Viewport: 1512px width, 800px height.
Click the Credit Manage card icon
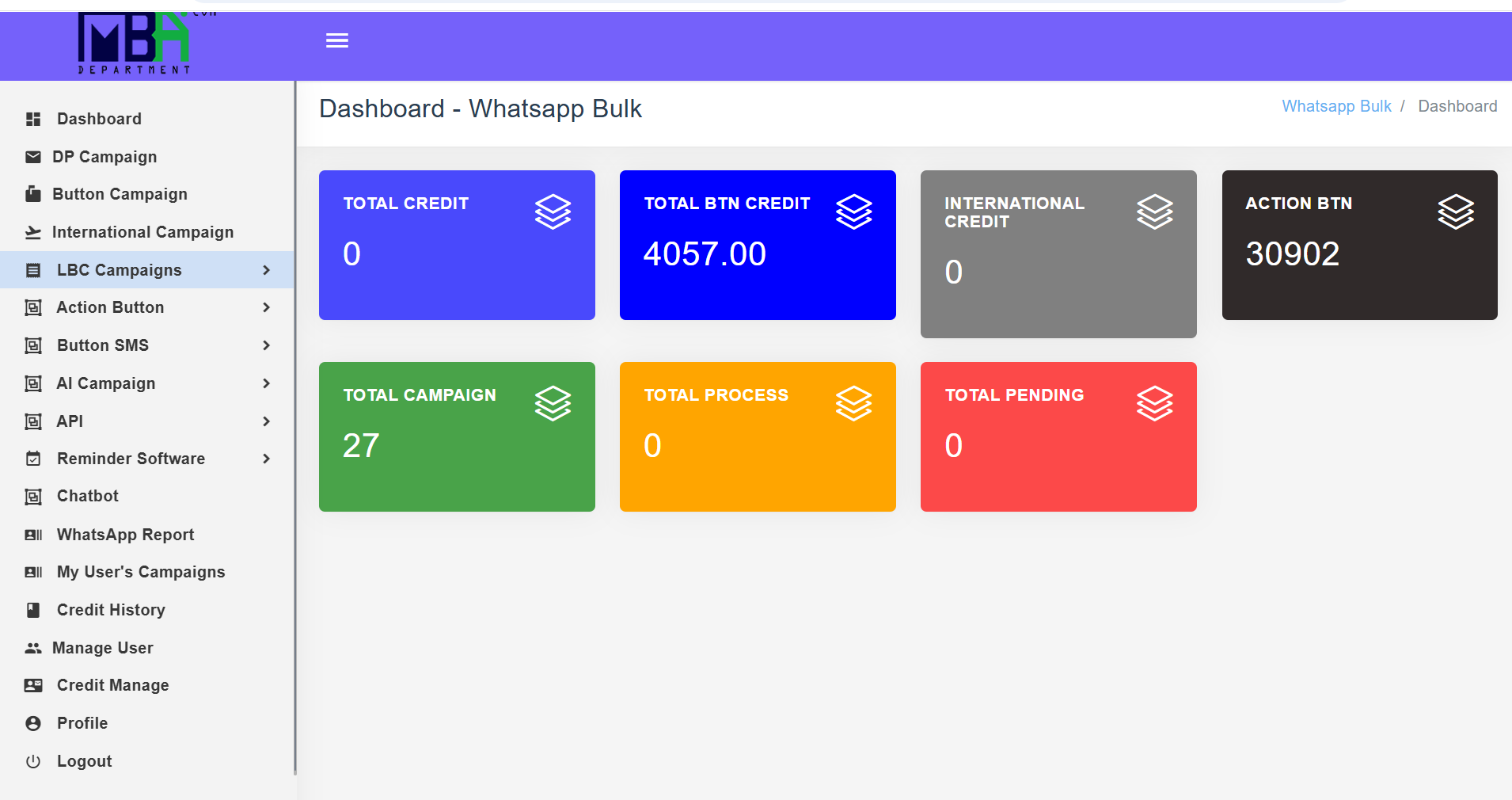[x=33, y=685]
